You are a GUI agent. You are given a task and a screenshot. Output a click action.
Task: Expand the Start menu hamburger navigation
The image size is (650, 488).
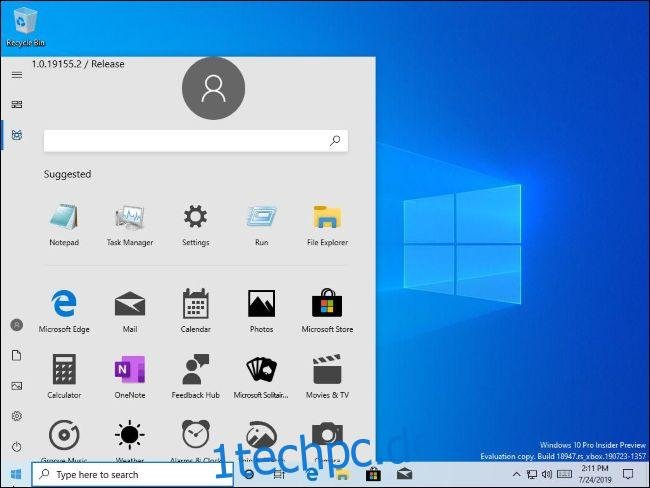17,75
